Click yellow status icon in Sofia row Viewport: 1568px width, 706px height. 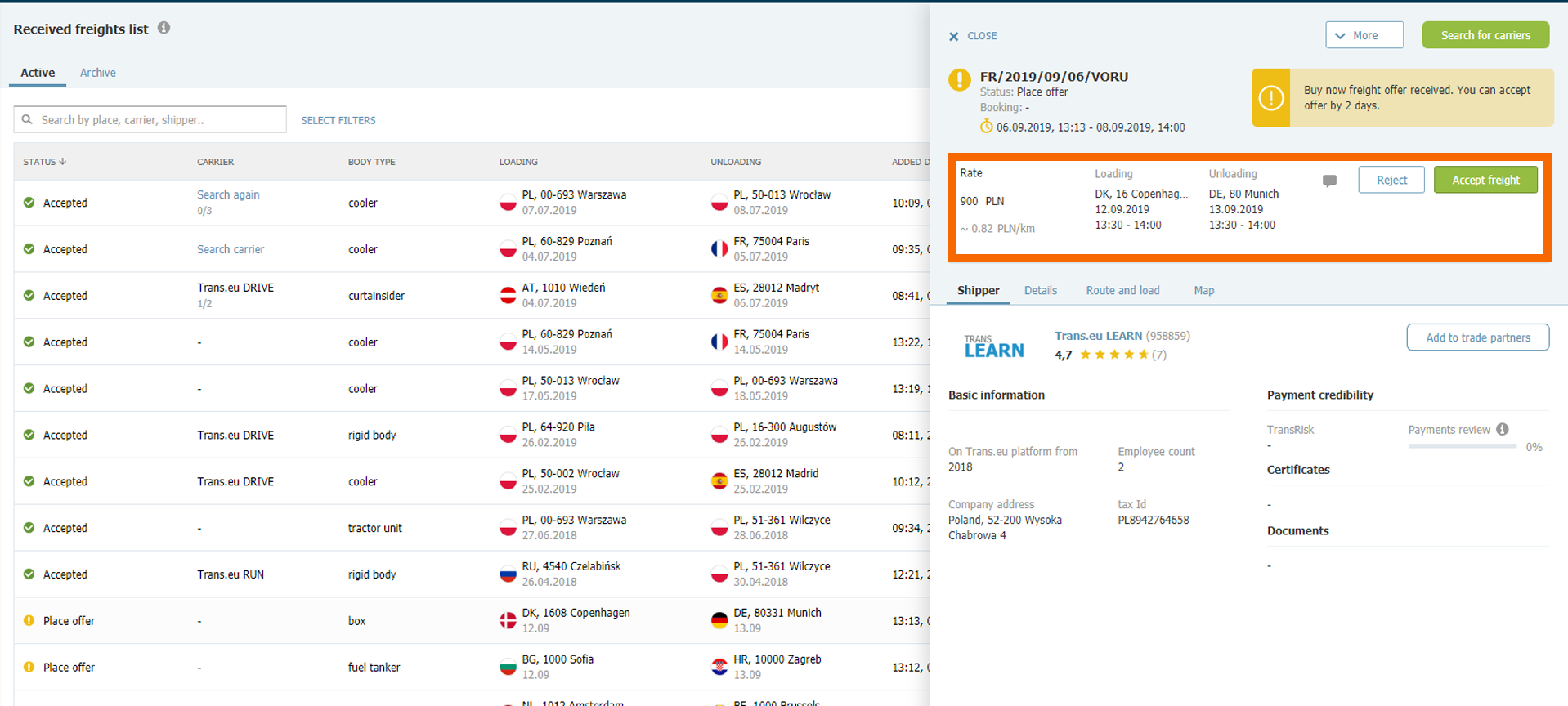[x=29, y=667]
